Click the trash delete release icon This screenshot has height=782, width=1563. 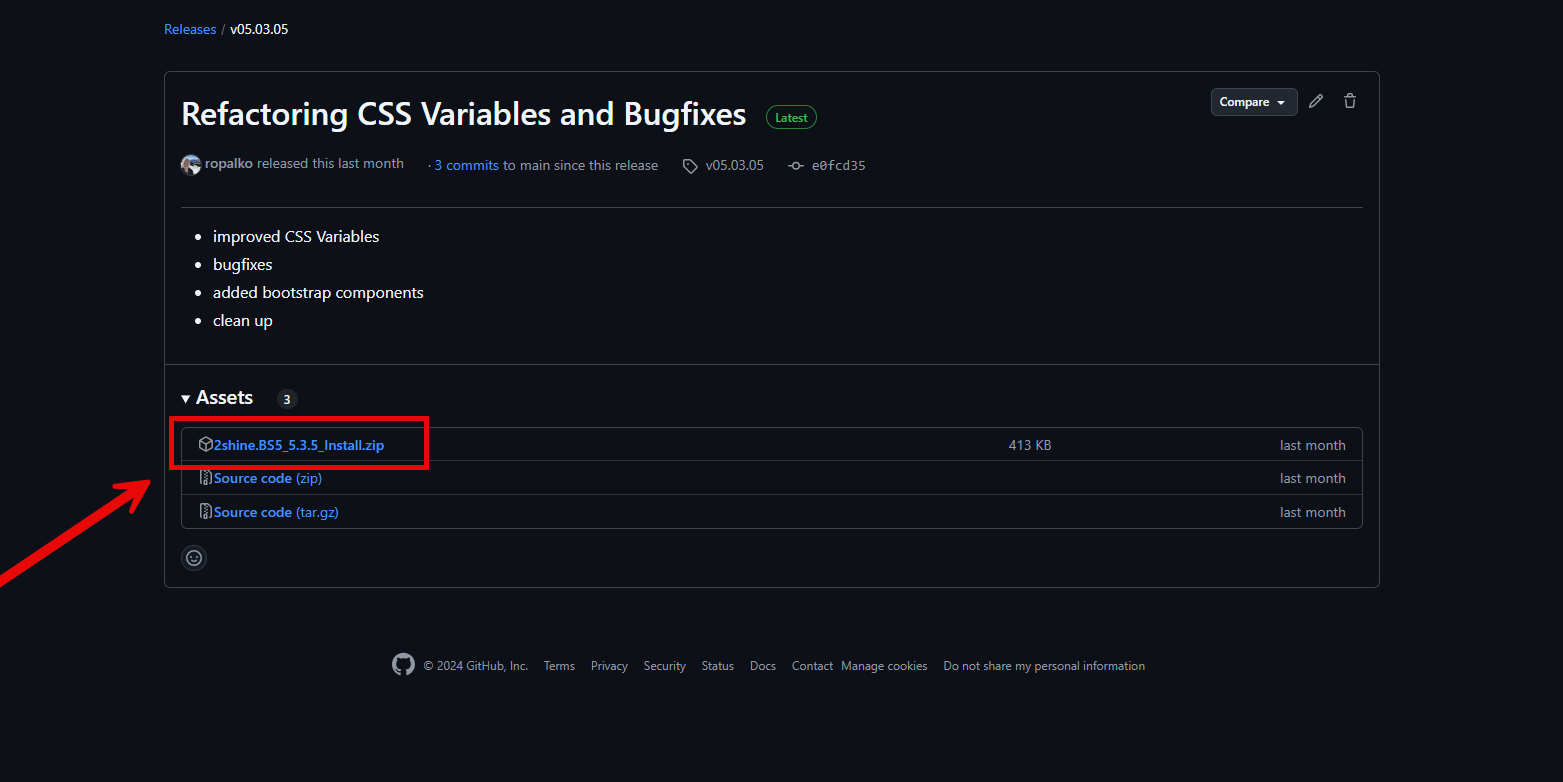(1350, 101)
